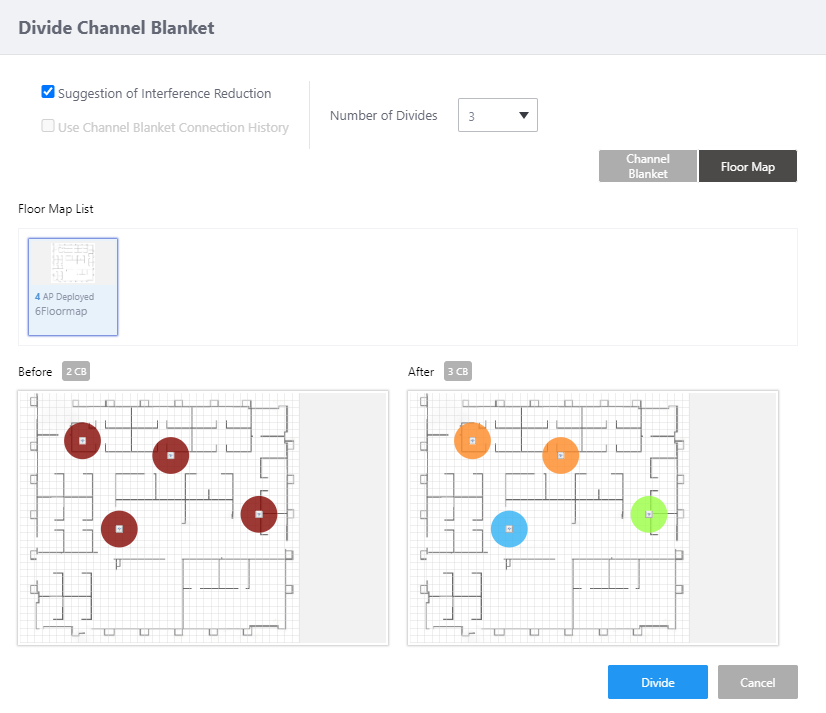Select the left orange AP in After map
The height and width of the screenshot is (713, 826).
tap(473, 440)
